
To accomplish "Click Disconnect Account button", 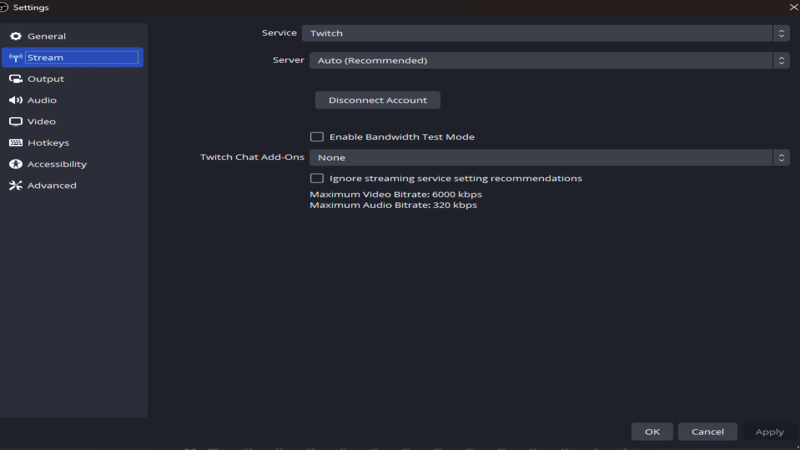I will (x=378, y=100).
